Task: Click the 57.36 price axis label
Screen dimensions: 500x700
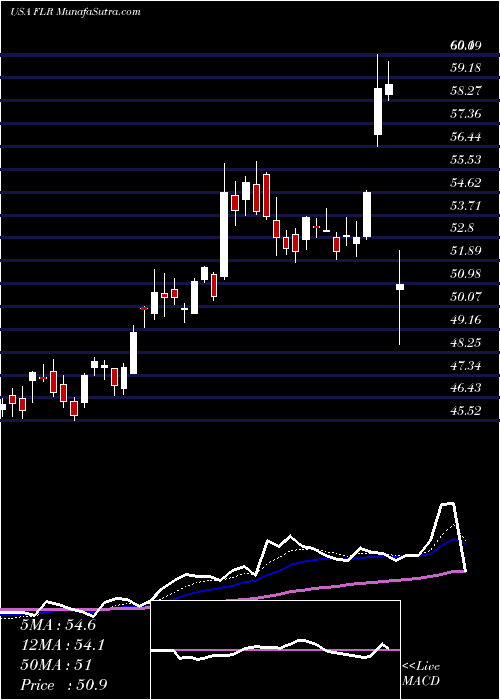Action: (466, 113)
